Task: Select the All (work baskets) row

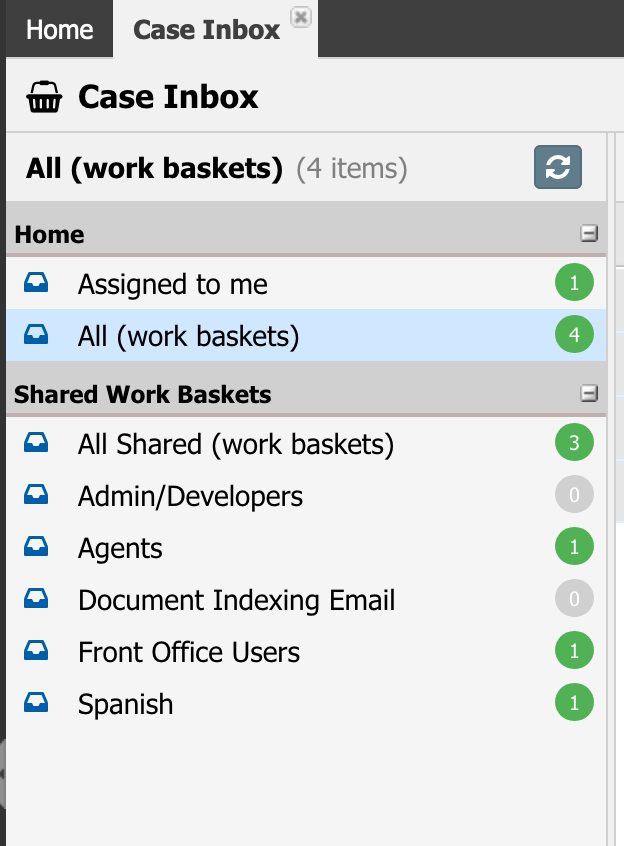Action: [306, 335]
